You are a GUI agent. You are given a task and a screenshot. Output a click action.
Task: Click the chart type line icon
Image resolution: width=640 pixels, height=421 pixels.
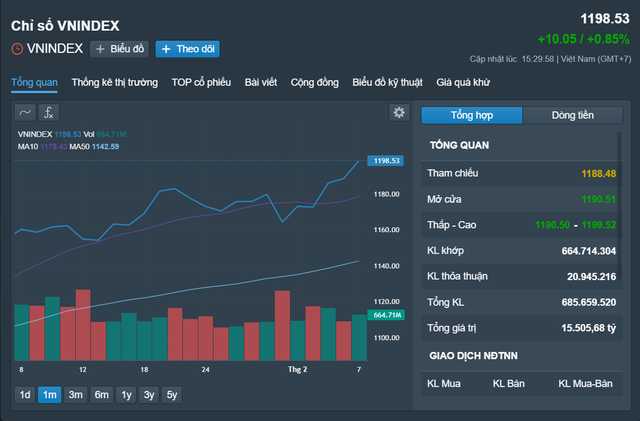[26, 113]
